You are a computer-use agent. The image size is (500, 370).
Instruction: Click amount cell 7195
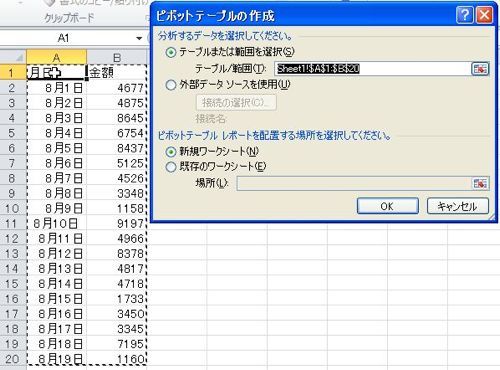point(117,344)
